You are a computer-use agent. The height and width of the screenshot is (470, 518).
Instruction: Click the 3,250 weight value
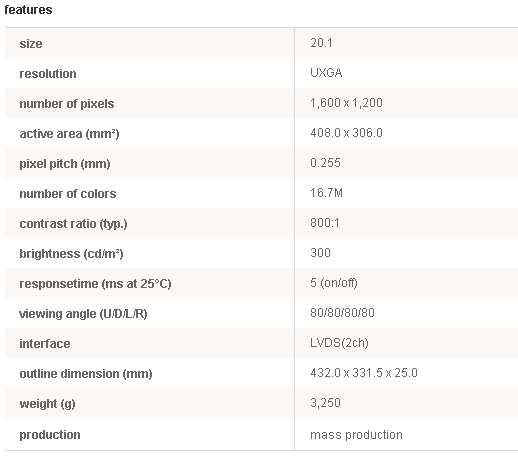tap(325, 403)
